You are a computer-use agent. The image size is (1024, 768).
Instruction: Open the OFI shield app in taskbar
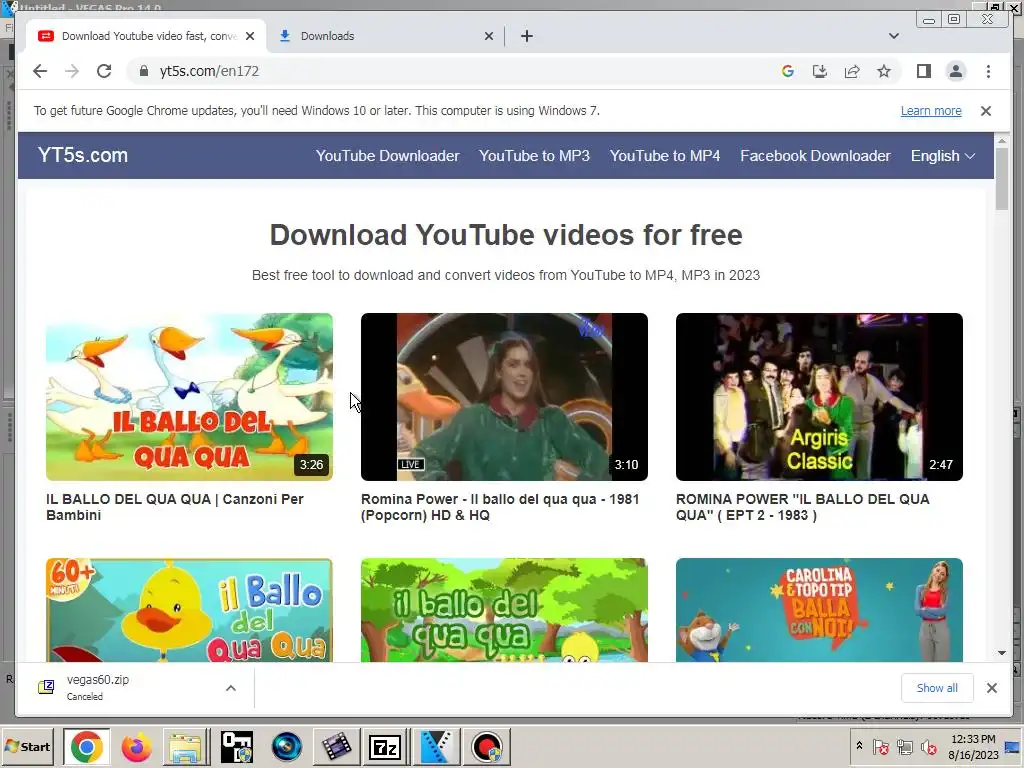236,747
